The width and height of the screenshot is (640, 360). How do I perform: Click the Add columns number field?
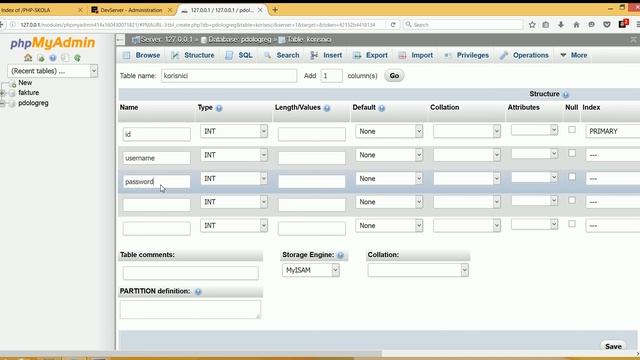tap(331, 76)
